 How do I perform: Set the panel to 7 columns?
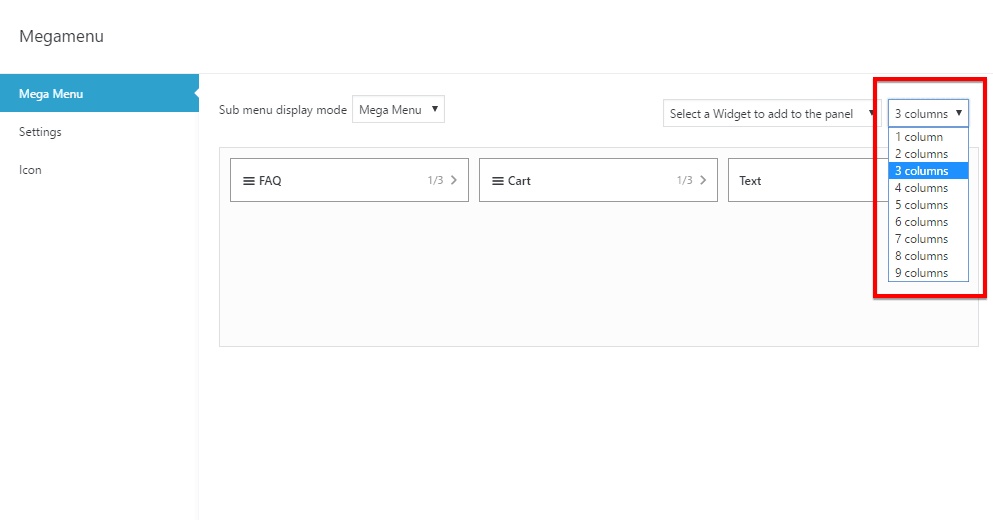[x=921, y=239]
